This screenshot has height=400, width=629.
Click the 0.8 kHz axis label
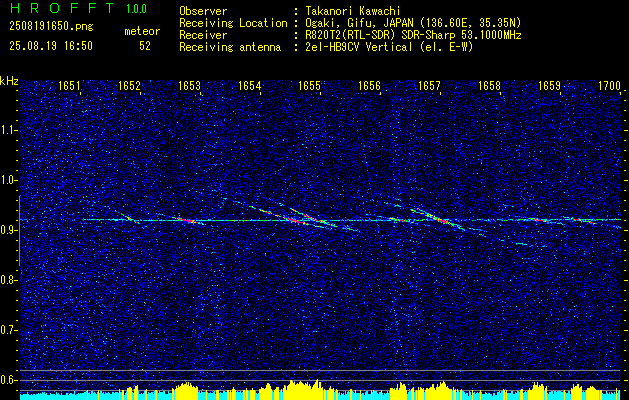point(7,280)
